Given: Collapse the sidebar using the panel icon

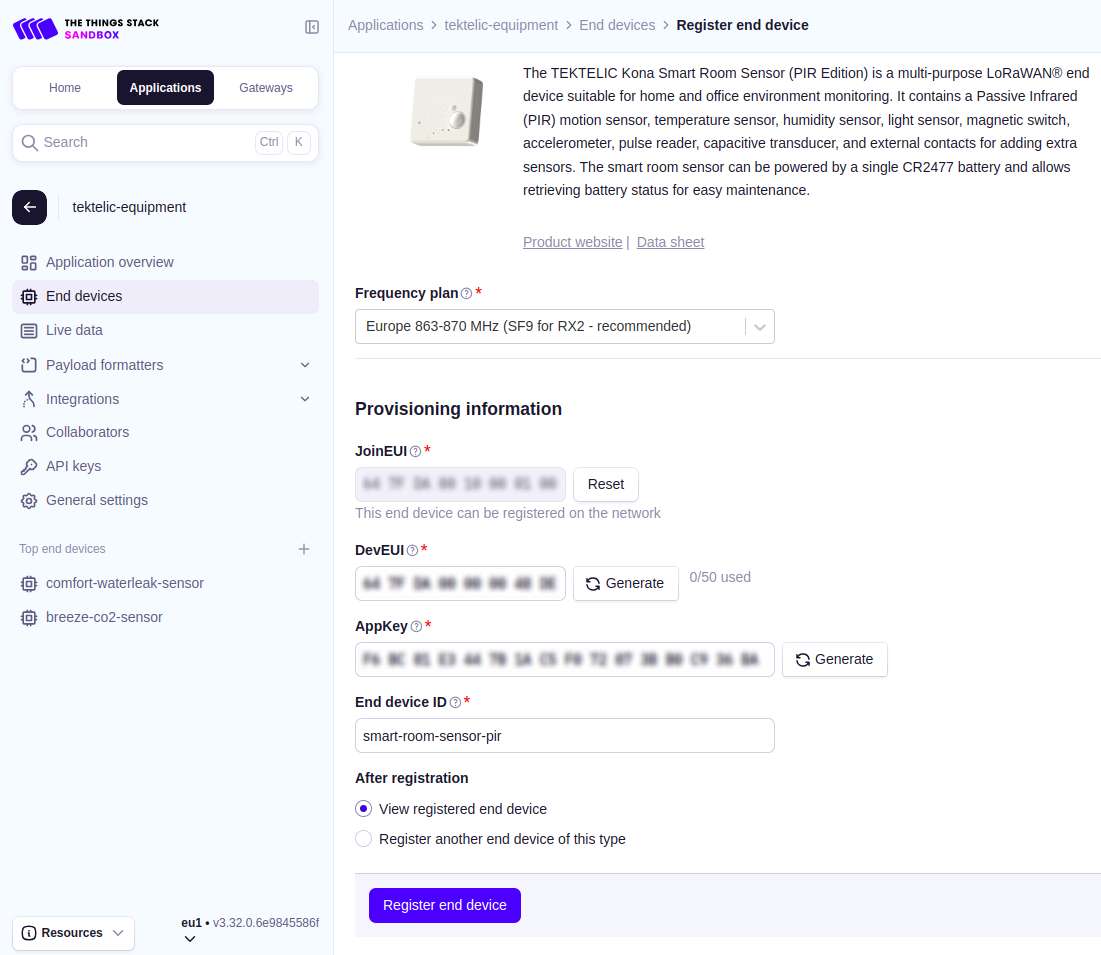Looking at the screenshot, I should click(x=312, y=27).
